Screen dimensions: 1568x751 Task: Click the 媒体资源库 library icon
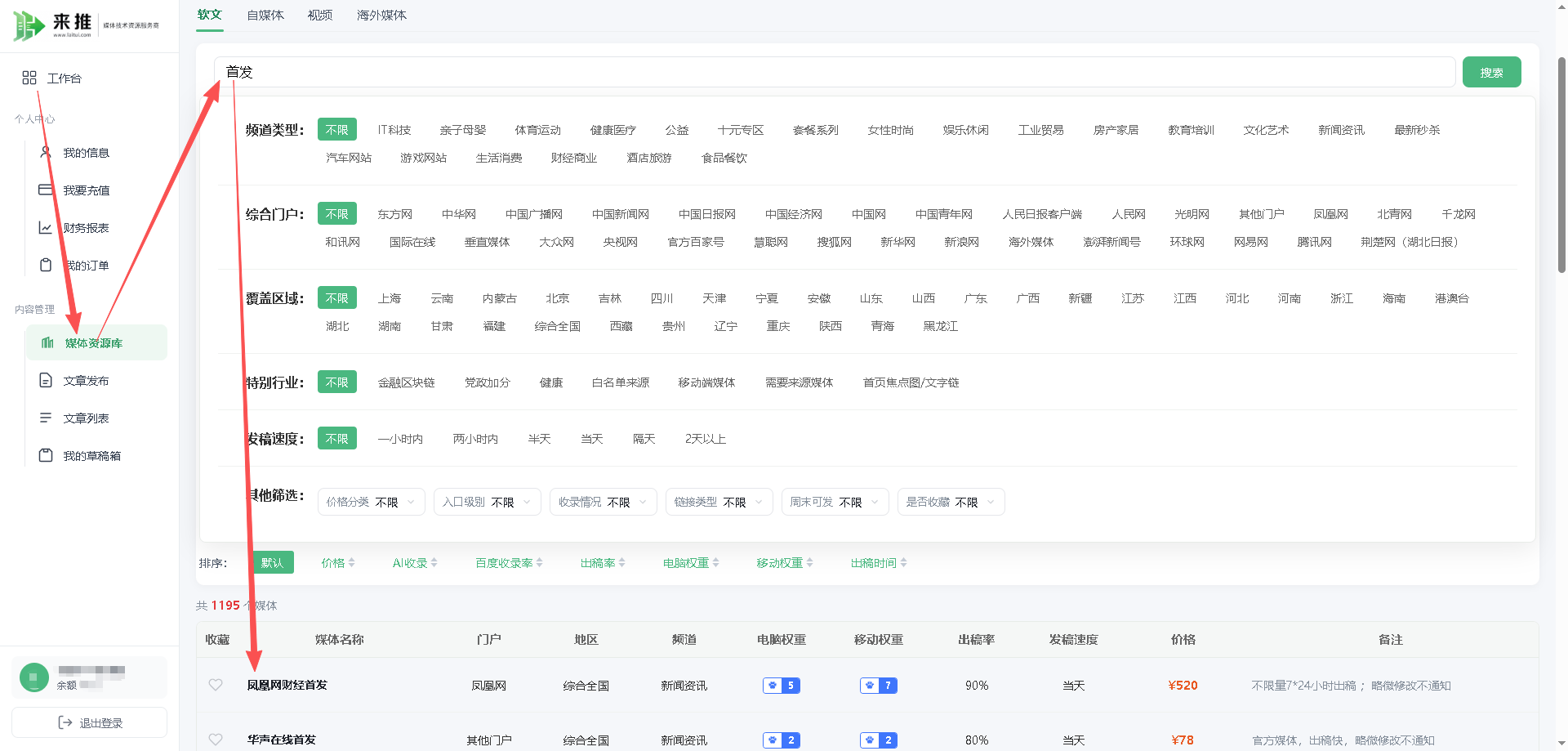tap(47, 342)
